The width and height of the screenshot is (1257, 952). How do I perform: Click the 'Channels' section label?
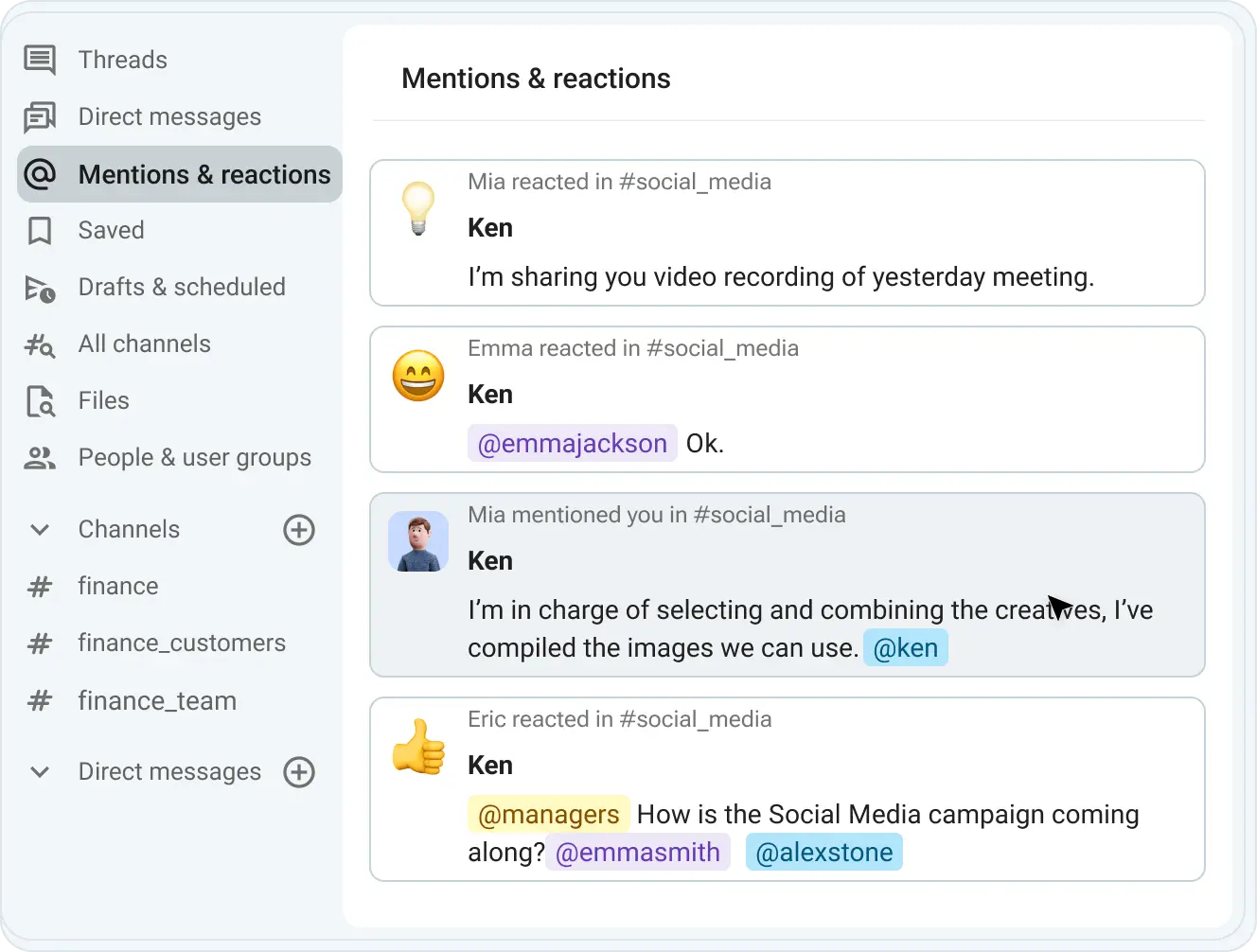(x=129, y=529)
